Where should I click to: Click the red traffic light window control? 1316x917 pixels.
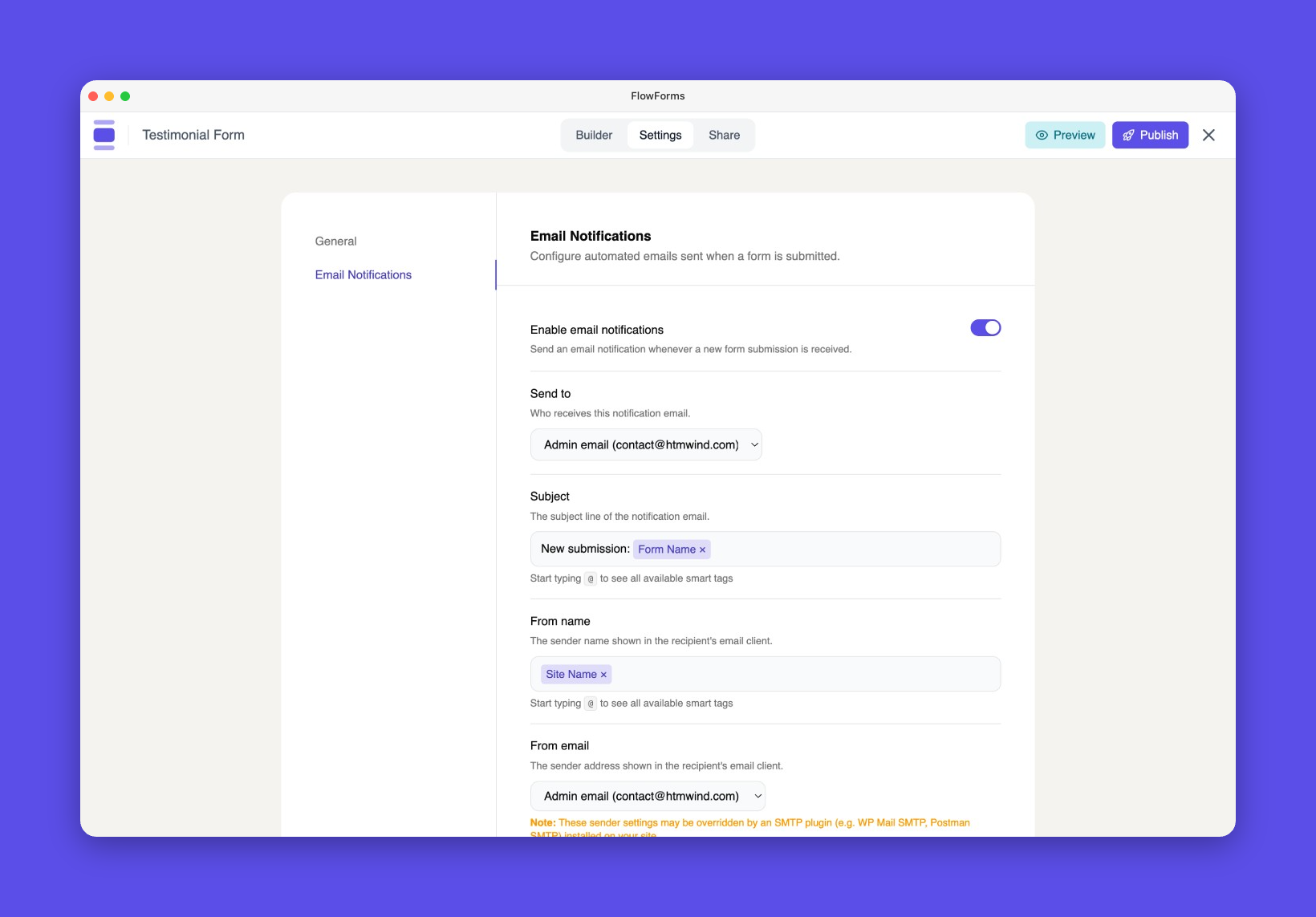(93, 95)
